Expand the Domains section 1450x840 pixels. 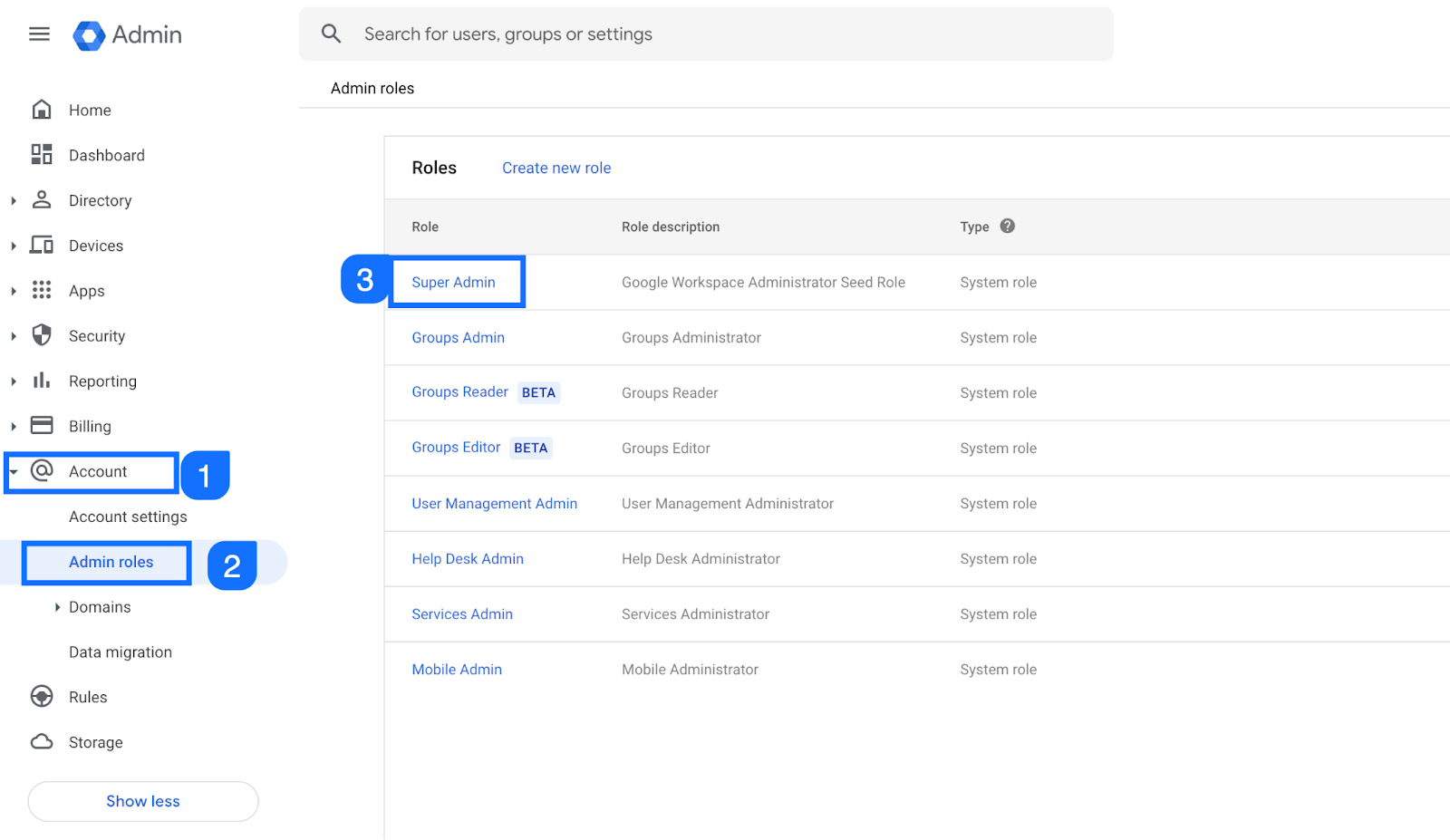(x=57, y=606)
